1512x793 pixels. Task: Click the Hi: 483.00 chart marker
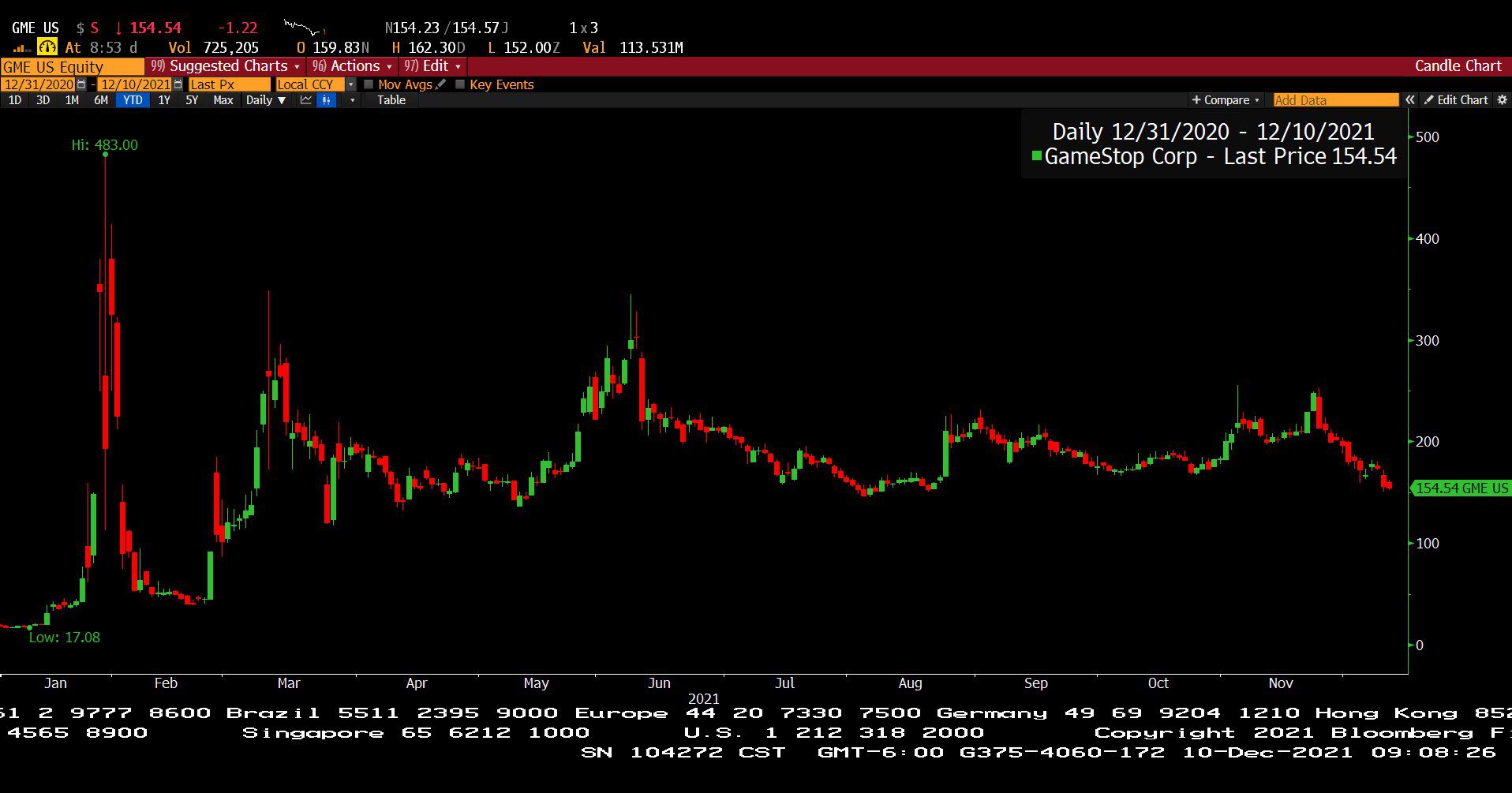(x=104, y=145)
